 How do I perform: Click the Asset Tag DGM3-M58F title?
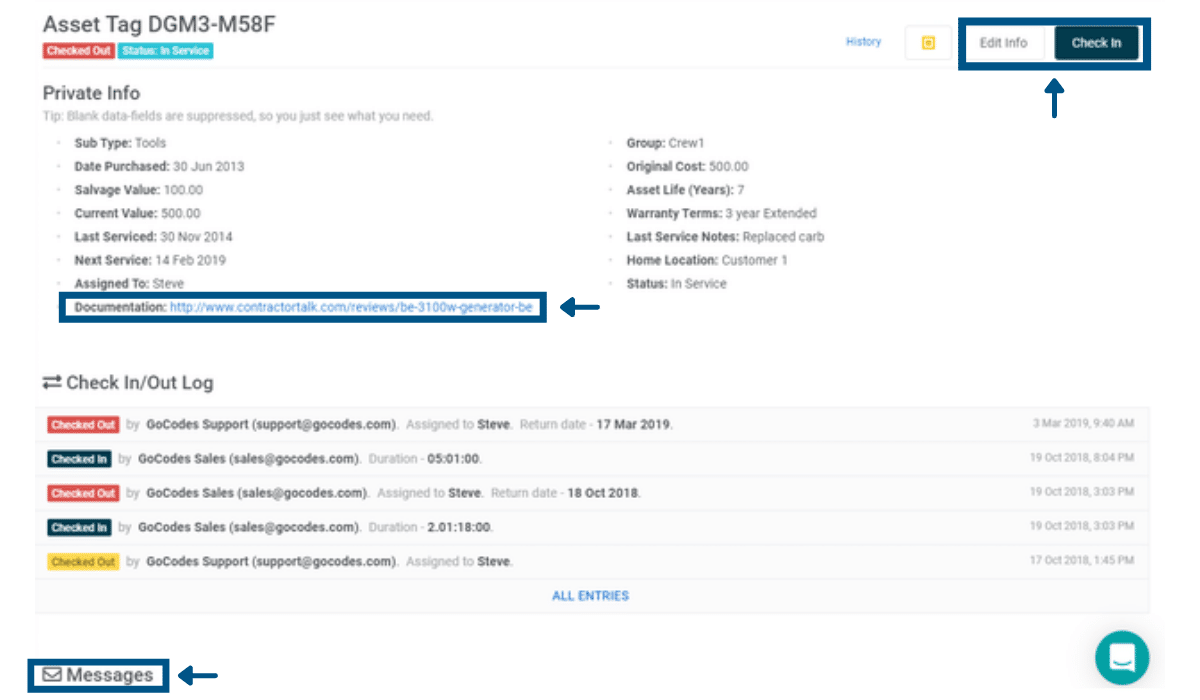(159, 25)
